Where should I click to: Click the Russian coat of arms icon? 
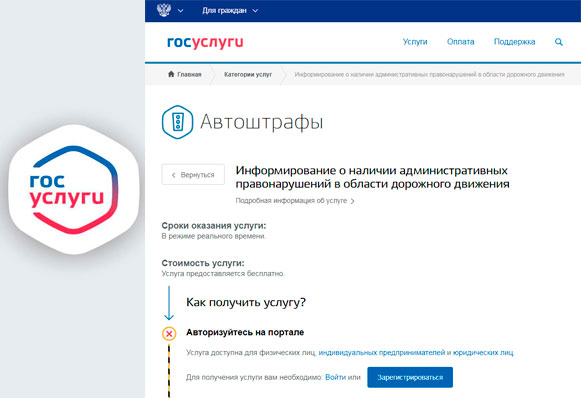point(164,10)
